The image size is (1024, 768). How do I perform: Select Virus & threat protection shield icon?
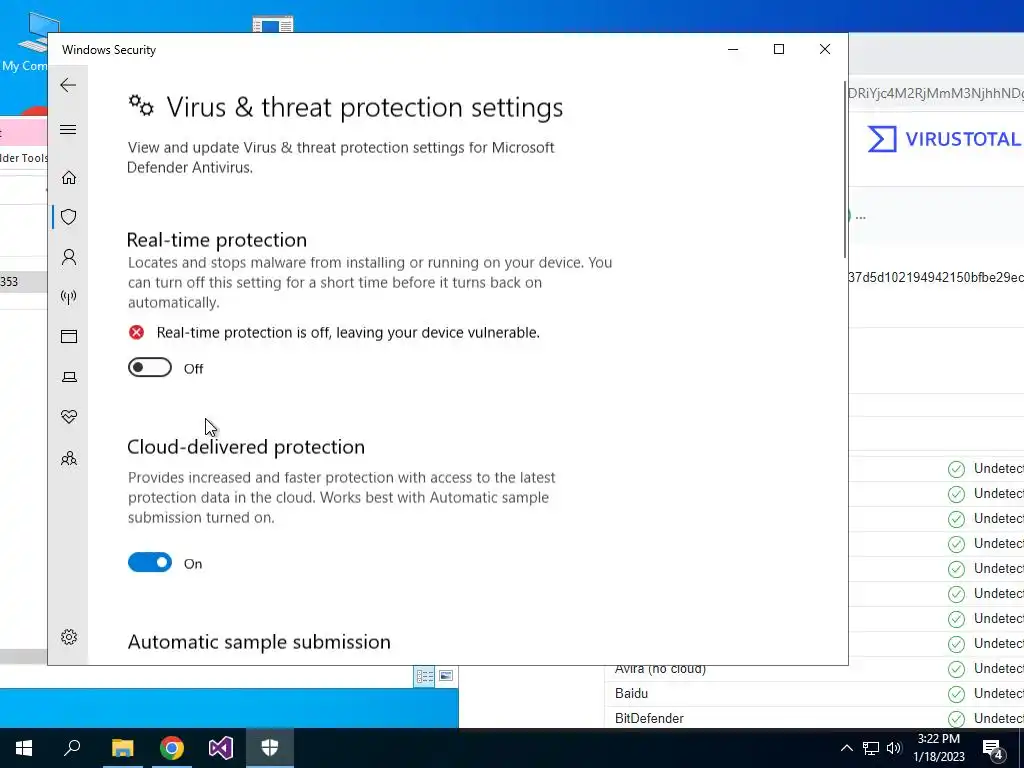69,217
